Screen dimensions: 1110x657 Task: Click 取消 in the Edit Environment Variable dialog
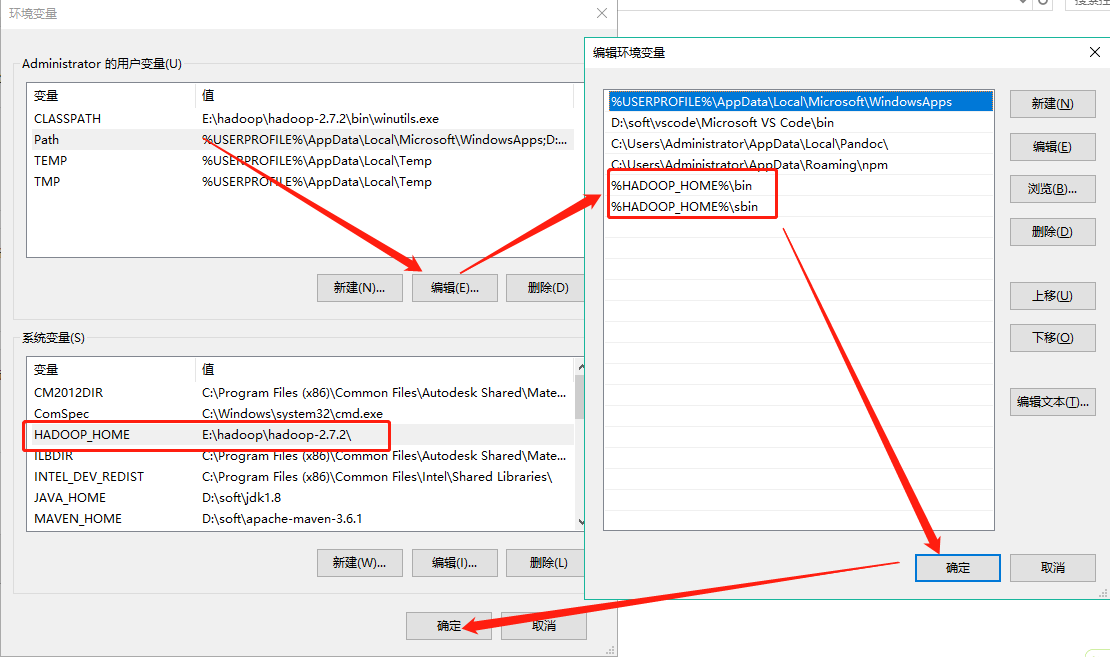pos(1052,568)
